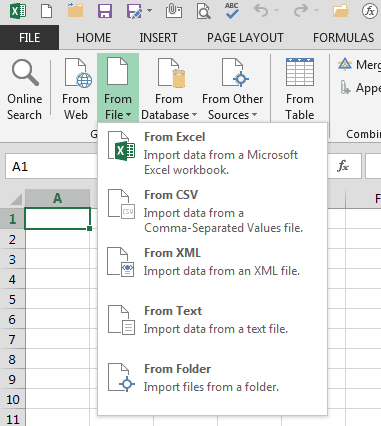Choose From Excel in the menu
The image size is (381, 426).
tap(212, 153)
